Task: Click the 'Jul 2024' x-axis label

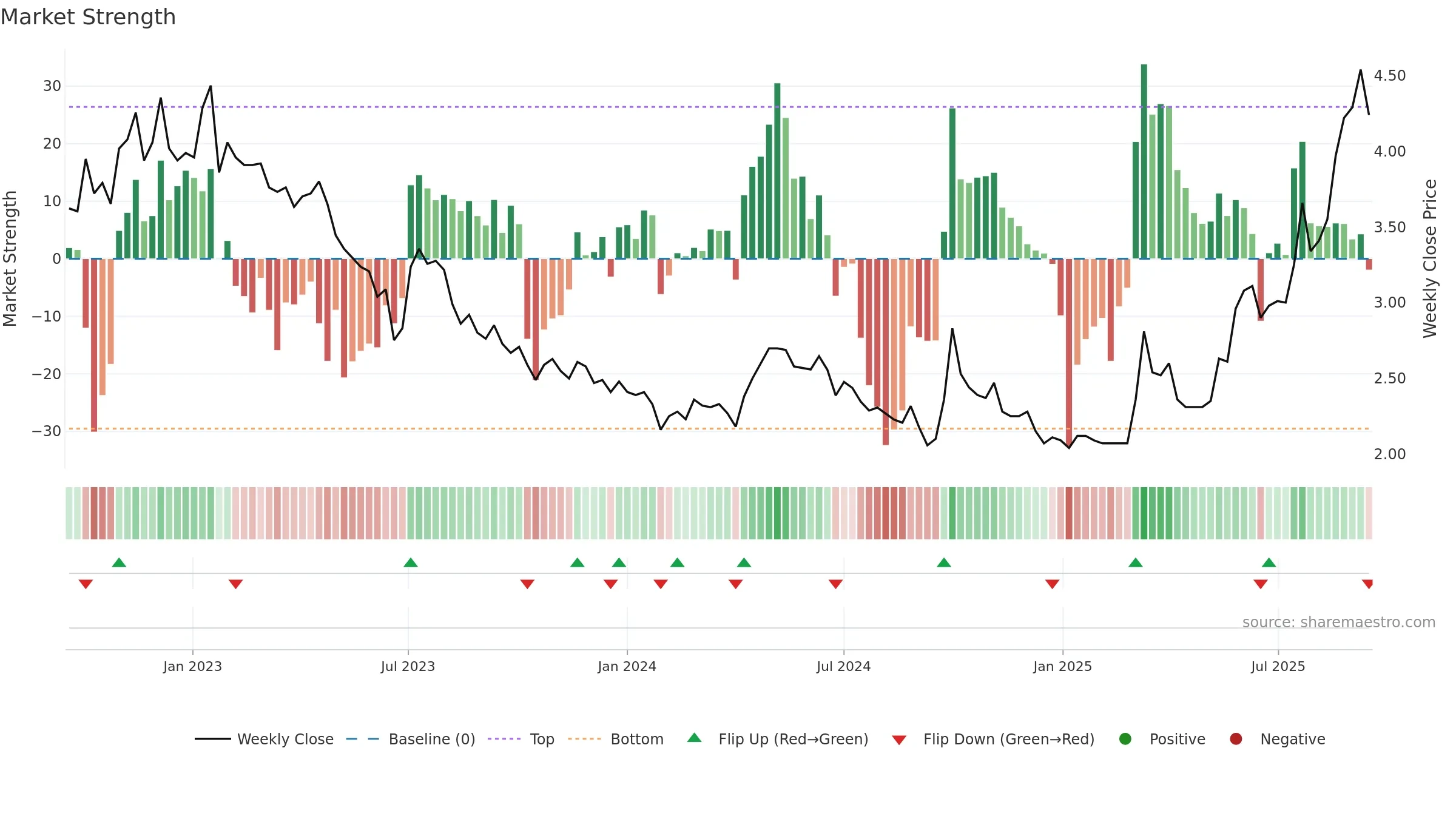Action: click(x=843, y=666)
